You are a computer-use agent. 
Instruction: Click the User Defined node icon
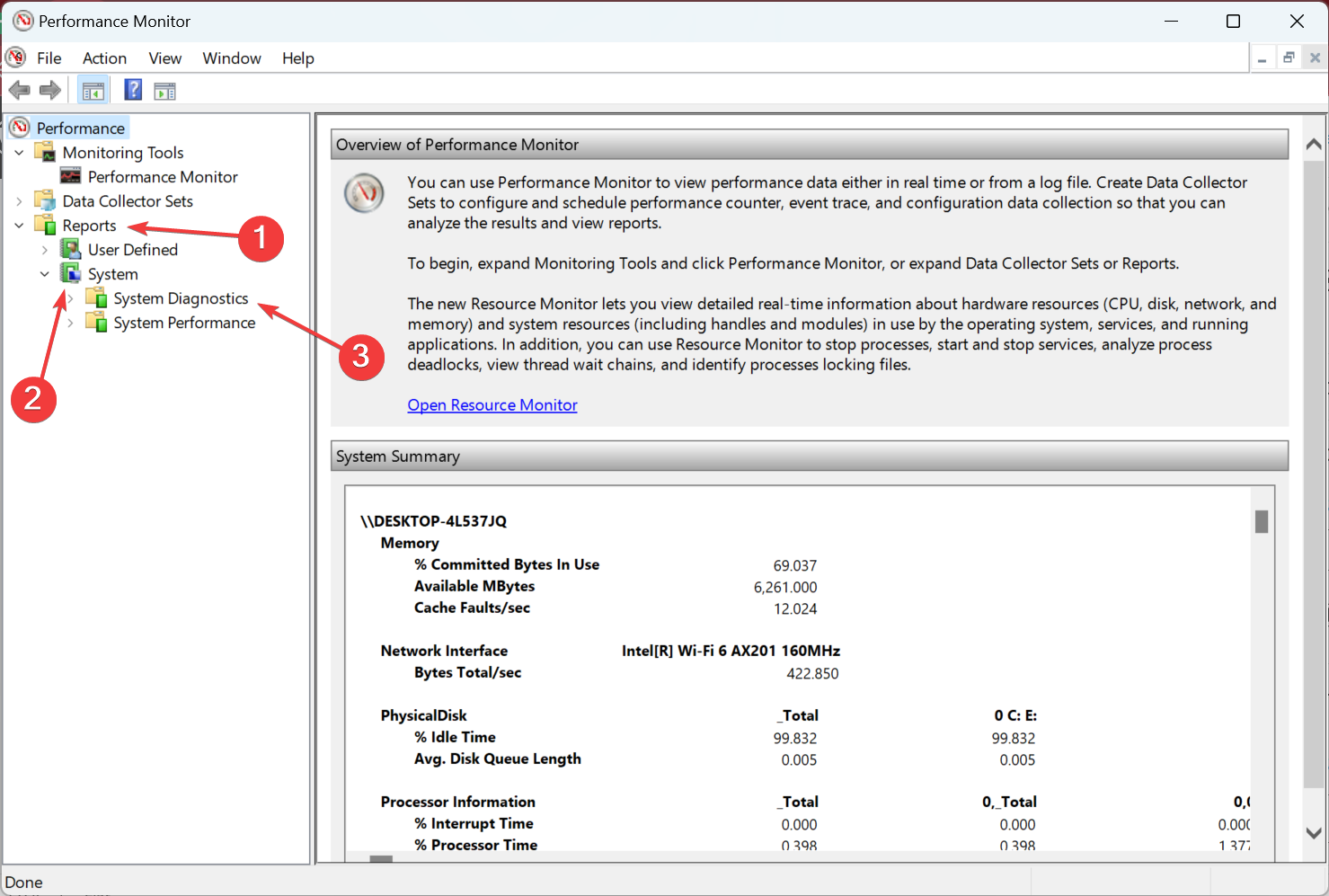[x=71, y=249]
